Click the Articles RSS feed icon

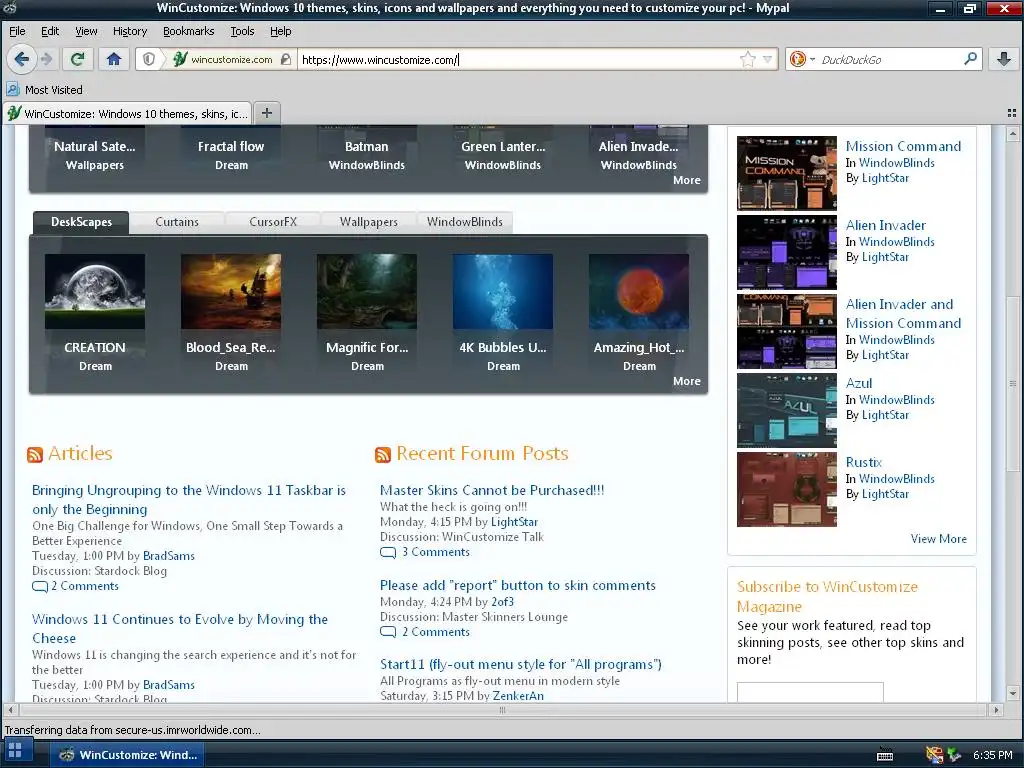35,454
